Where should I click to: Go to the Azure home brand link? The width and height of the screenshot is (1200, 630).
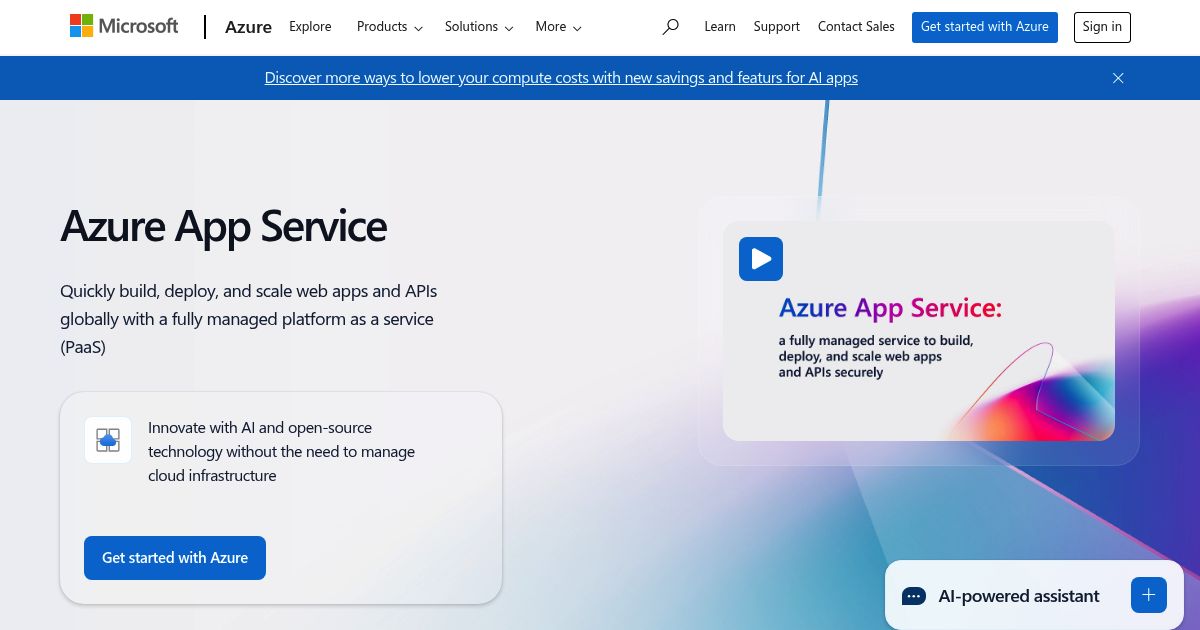(248, 27)
